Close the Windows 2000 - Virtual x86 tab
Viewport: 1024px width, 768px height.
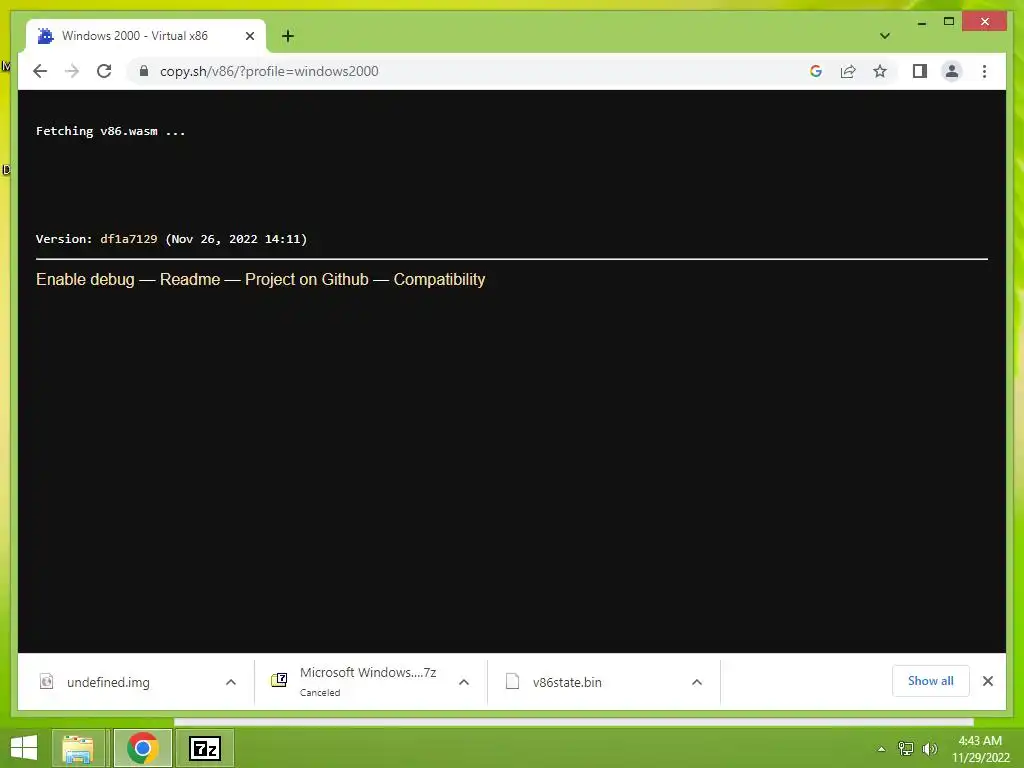249,36
